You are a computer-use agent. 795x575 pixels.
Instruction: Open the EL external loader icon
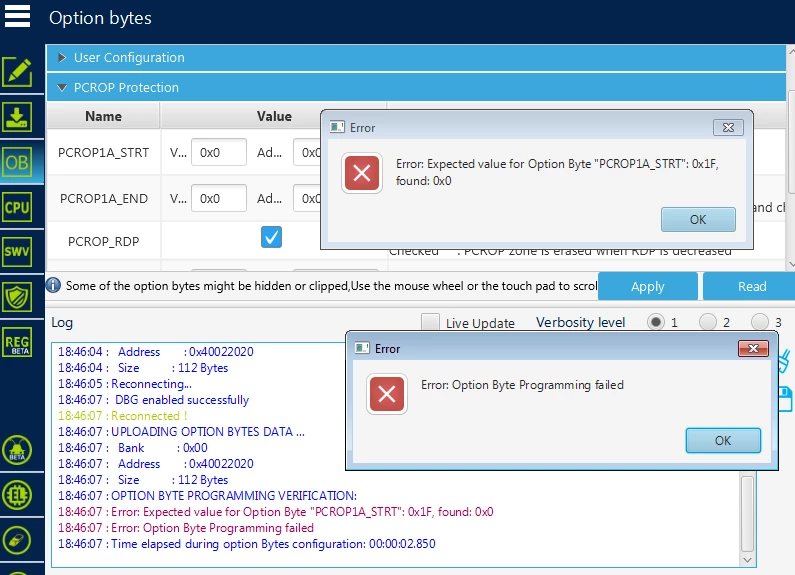pyautogui.click(x=17, y=495)
